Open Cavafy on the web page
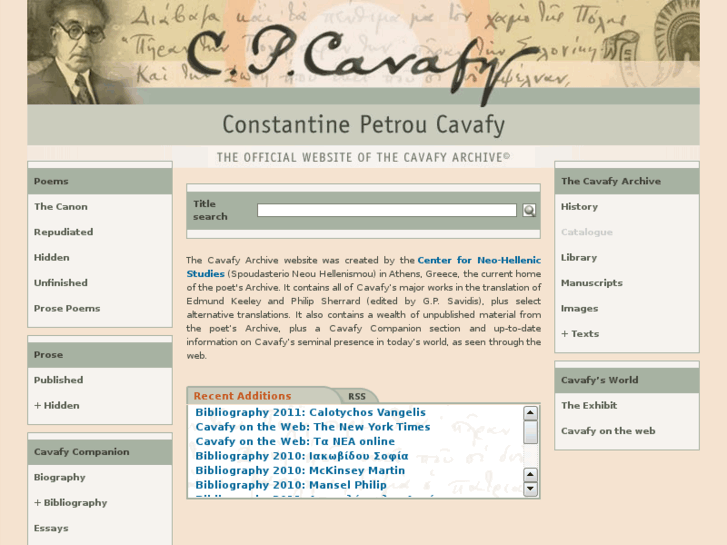 coord(608,431)
